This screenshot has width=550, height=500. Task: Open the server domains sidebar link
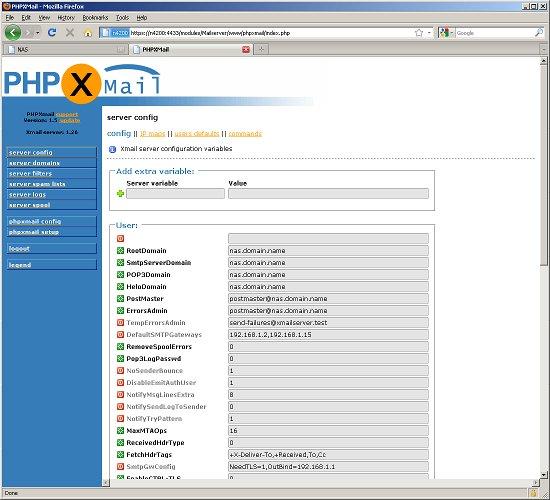click(x=34, y=163)
